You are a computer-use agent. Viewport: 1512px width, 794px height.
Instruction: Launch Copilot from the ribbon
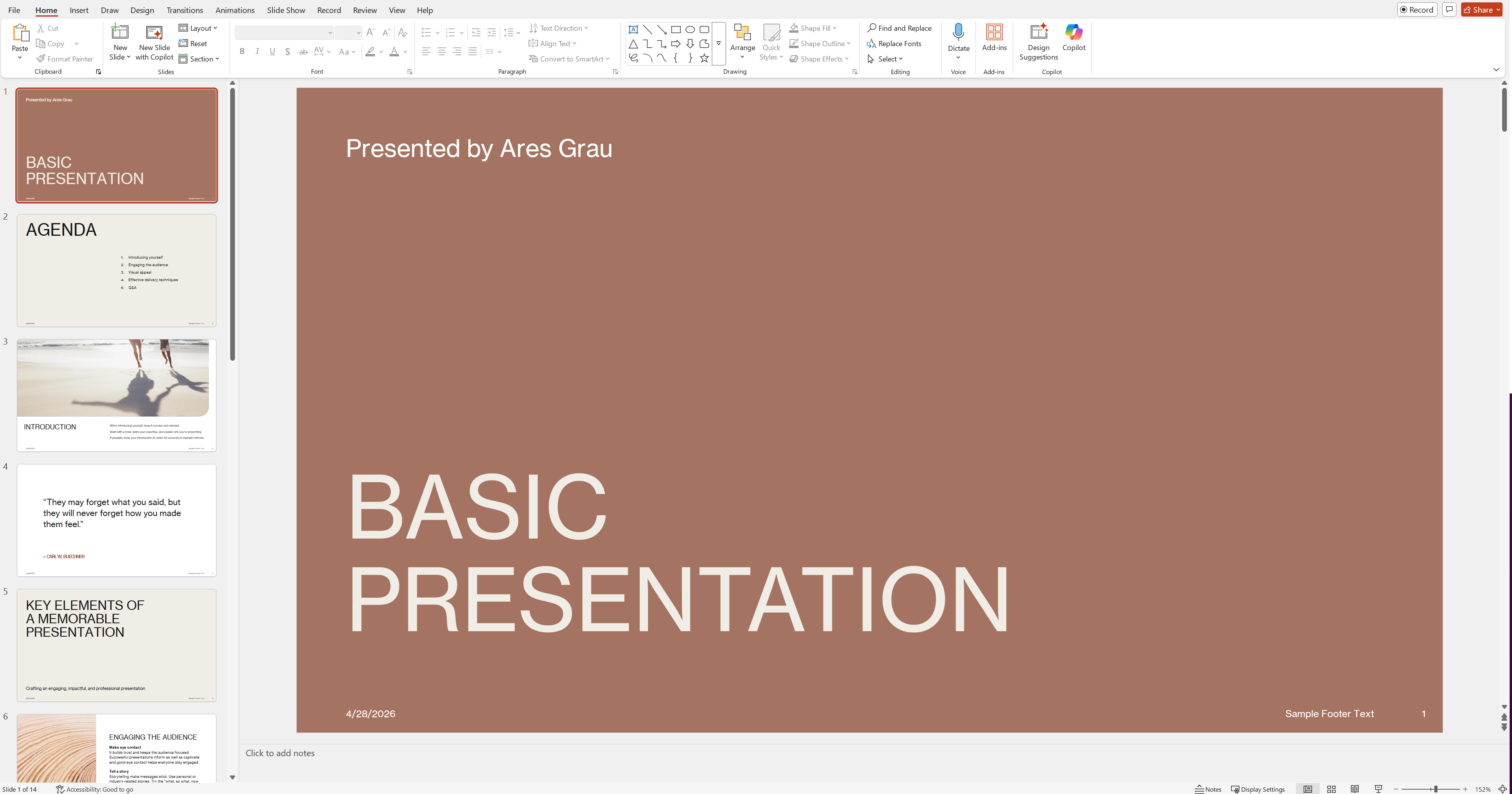(1074, 37)
